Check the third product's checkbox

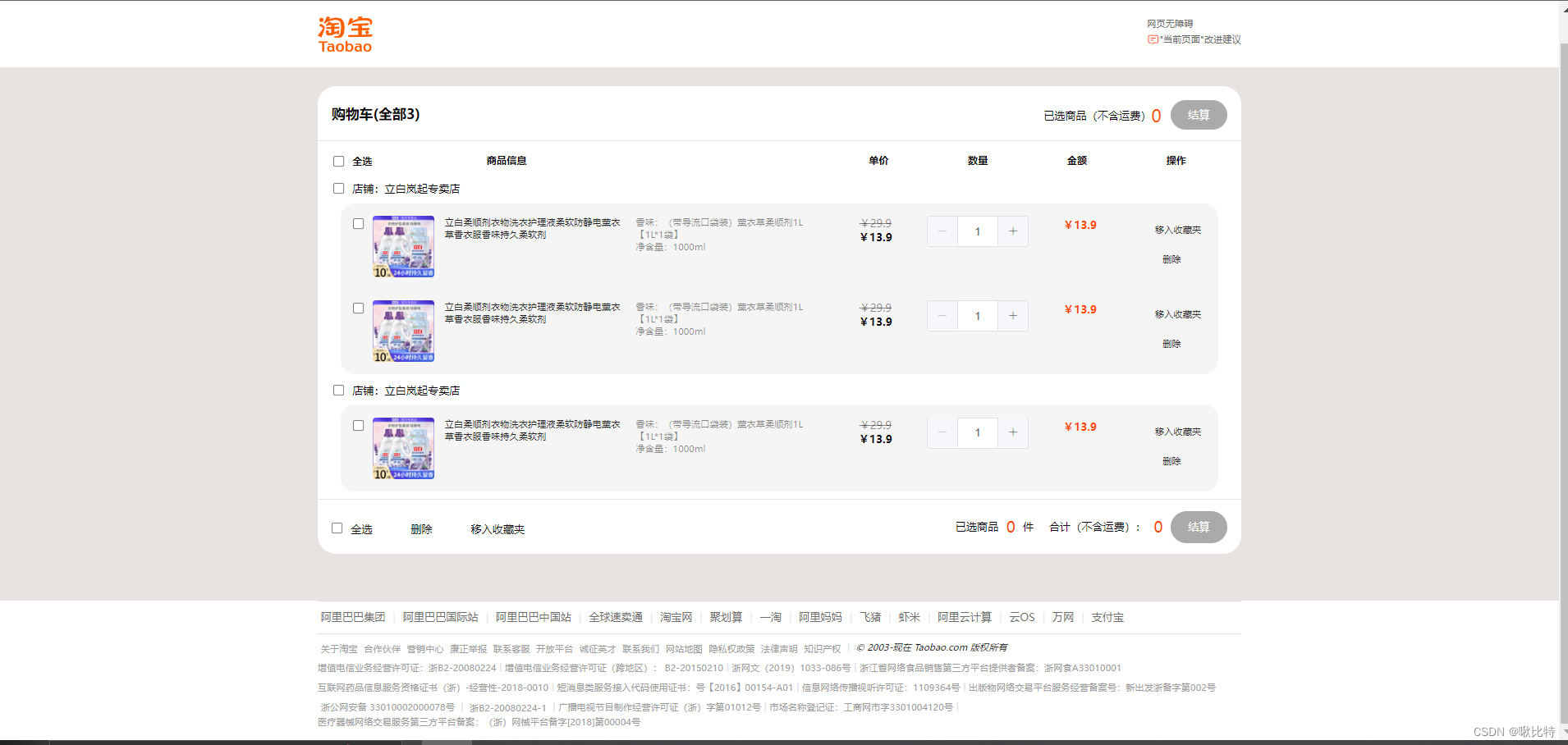358,425
